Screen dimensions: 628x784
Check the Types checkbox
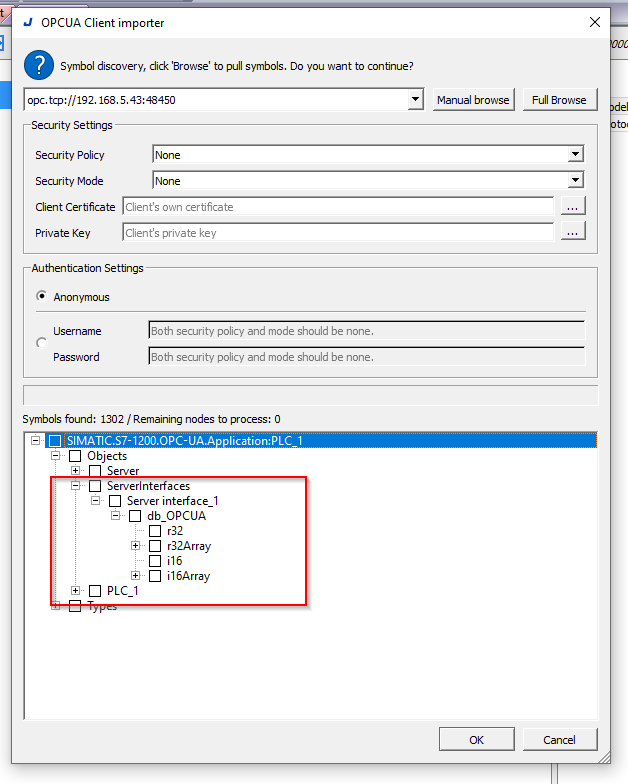(x=75, y=606)
